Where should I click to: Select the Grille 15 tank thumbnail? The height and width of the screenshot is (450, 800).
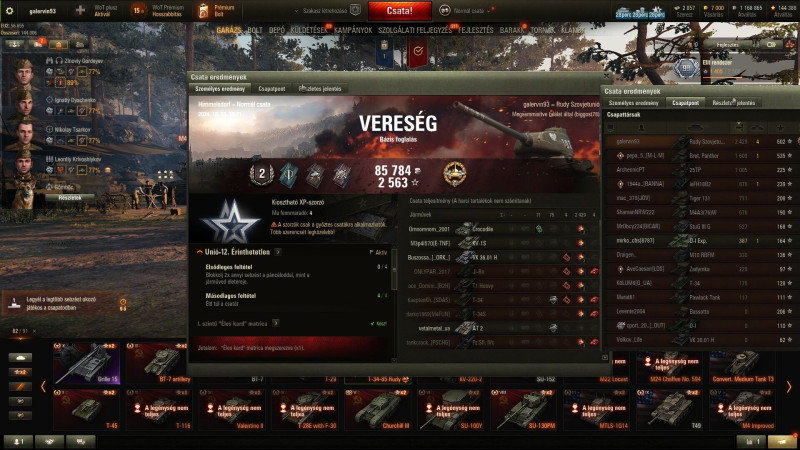tap(87, 363)
